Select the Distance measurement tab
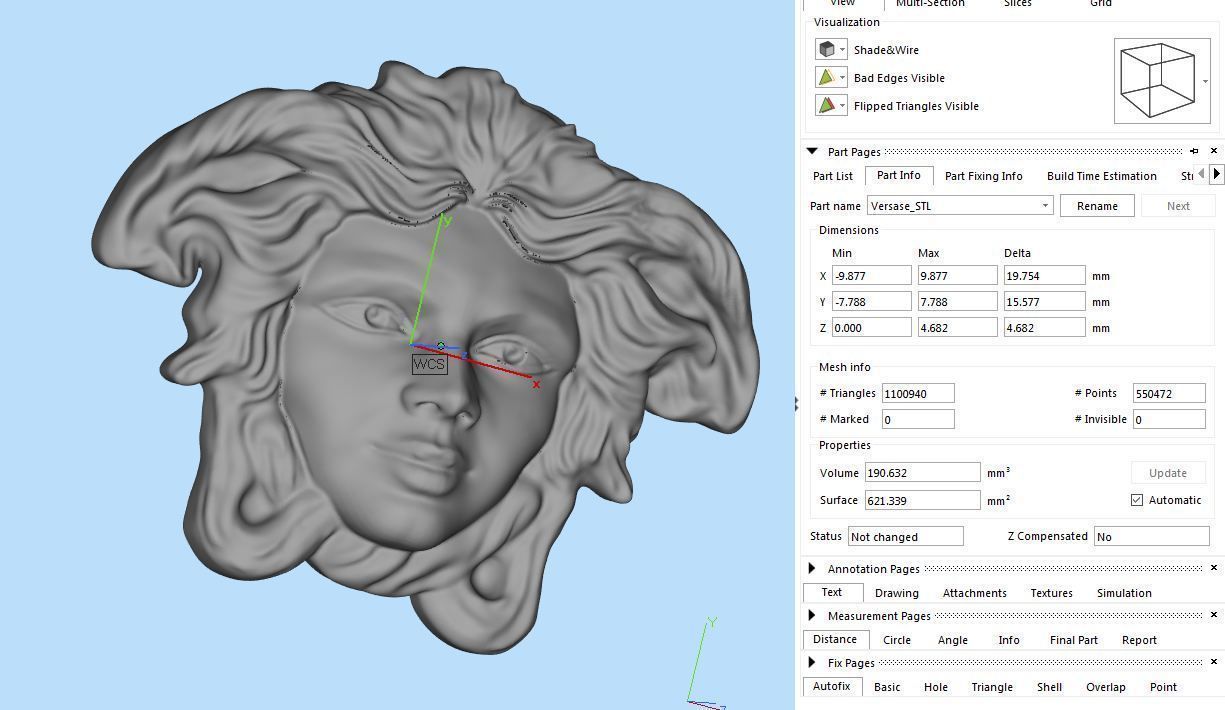Screen dimensions: 1225x710 835,639
